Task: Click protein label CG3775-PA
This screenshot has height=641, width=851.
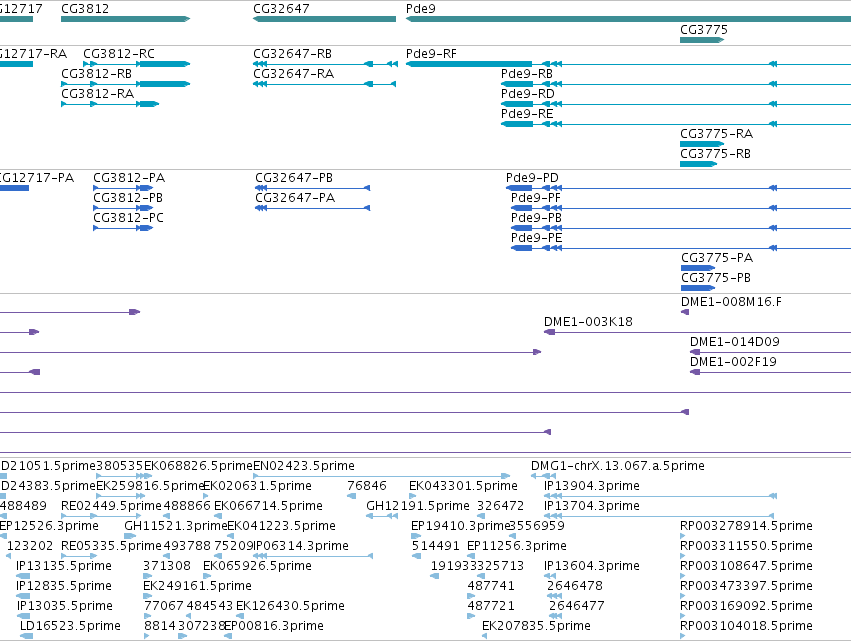Action: (717, 258)
